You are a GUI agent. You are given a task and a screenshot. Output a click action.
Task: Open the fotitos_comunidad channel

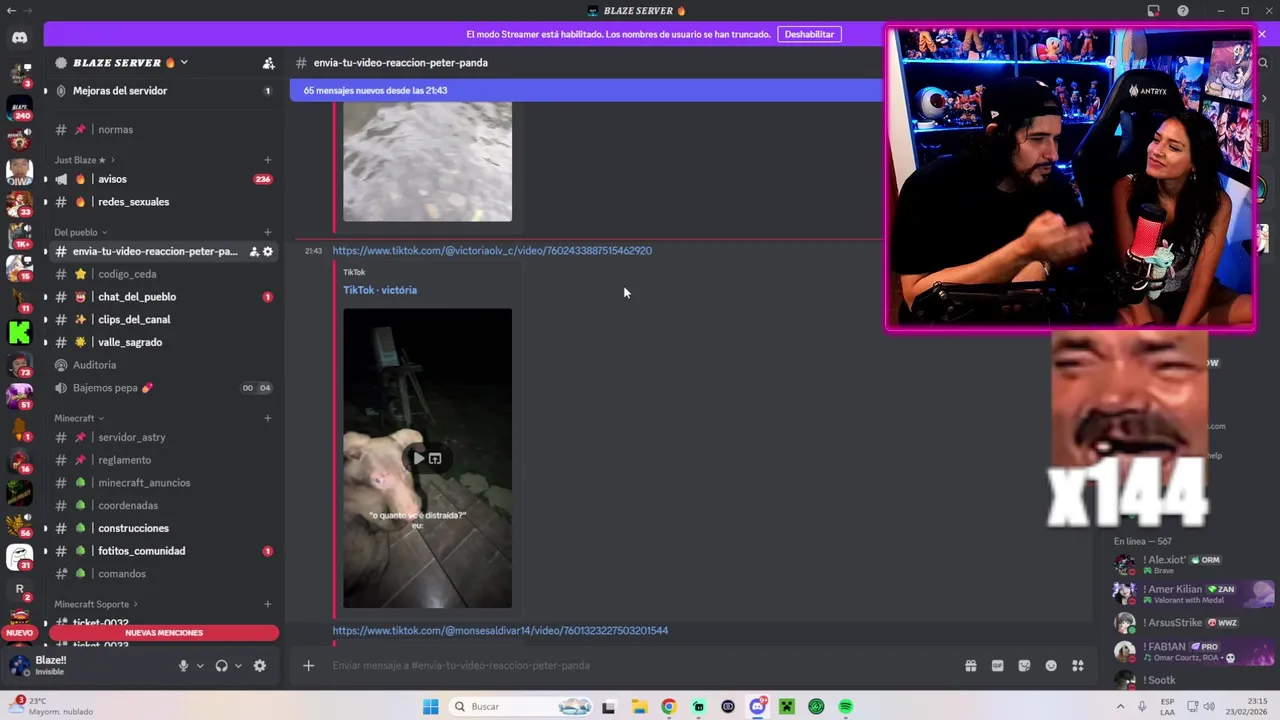click(164, 551)
